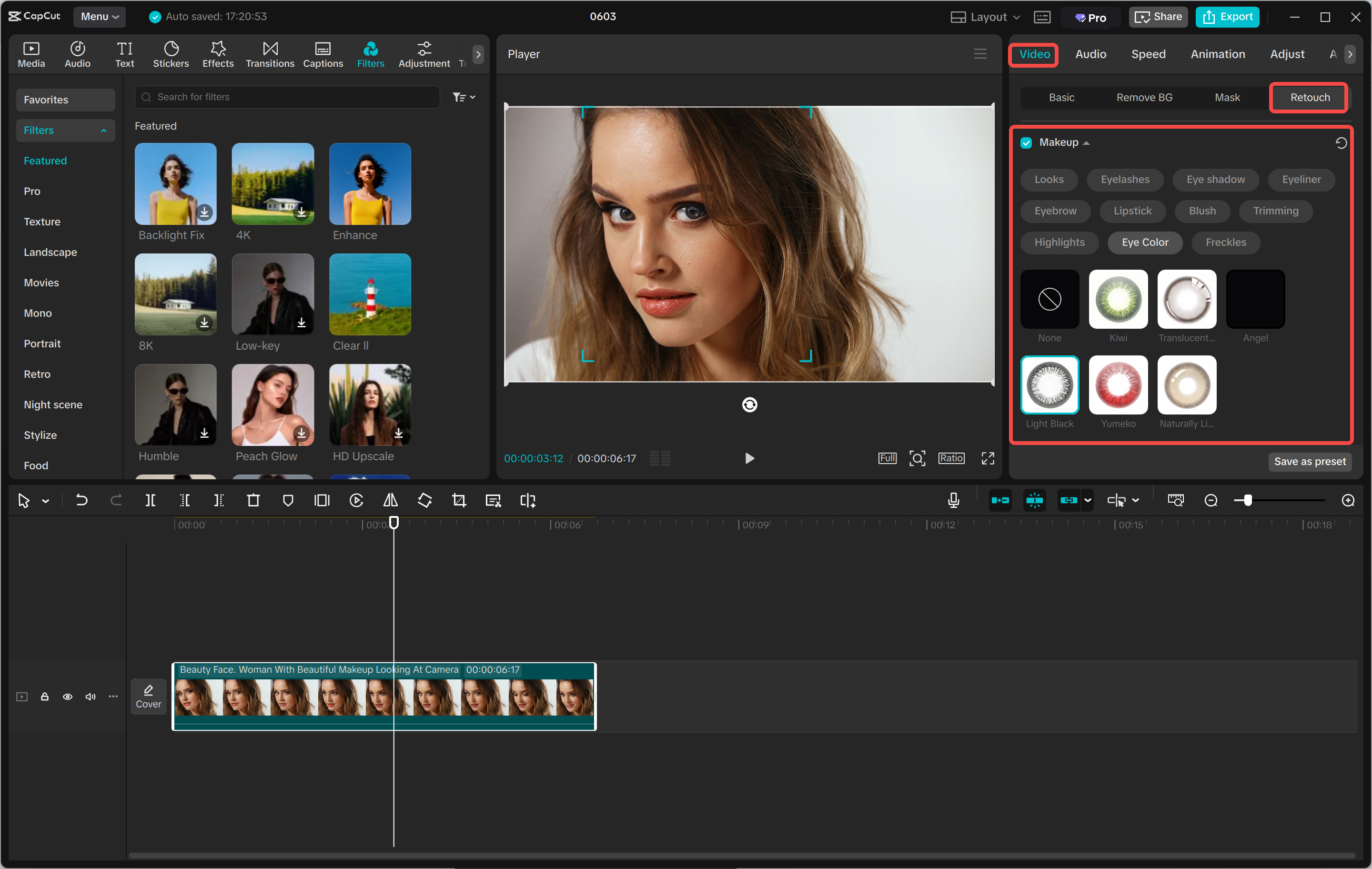The height and width of the screenshot is (869, 1372).
Task: Lock the video track
Action: click(x=44, y=697)
